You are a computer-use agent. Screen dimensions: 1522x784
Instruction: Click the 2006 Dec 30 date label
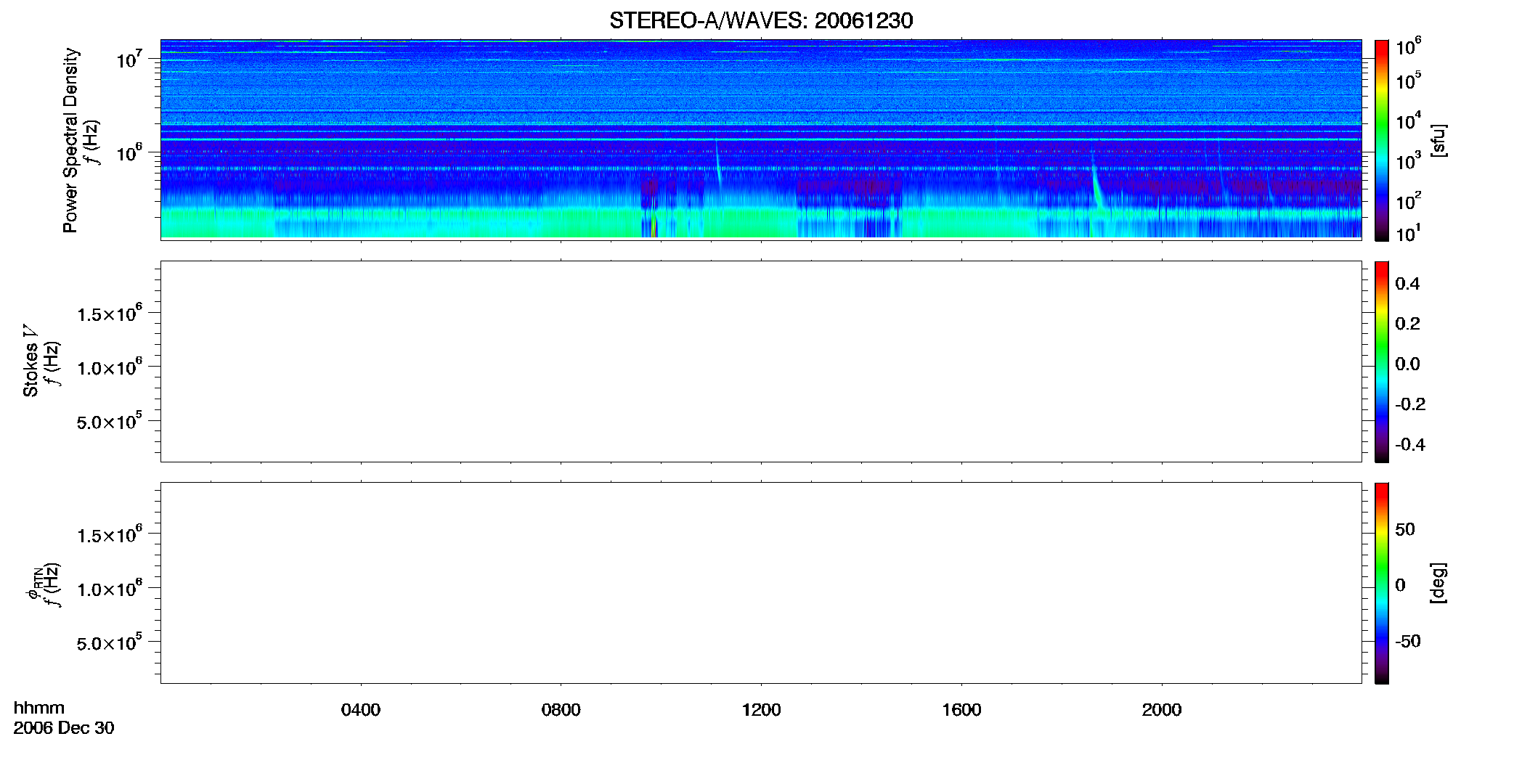pos(64,728)
